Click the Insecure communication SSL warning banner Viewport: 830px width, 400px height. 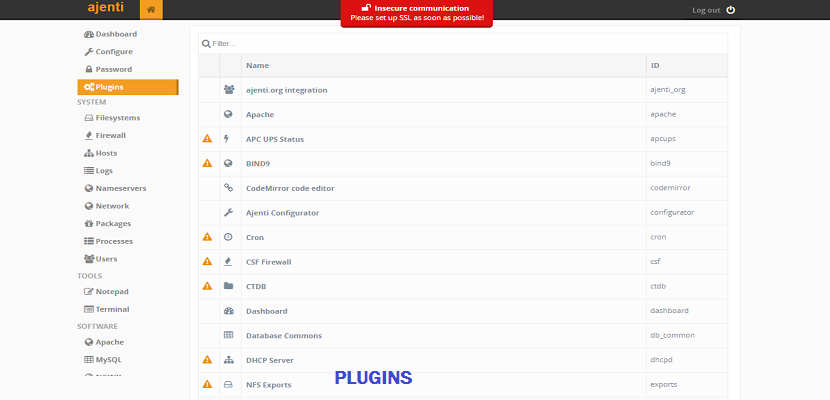point(417,13)
